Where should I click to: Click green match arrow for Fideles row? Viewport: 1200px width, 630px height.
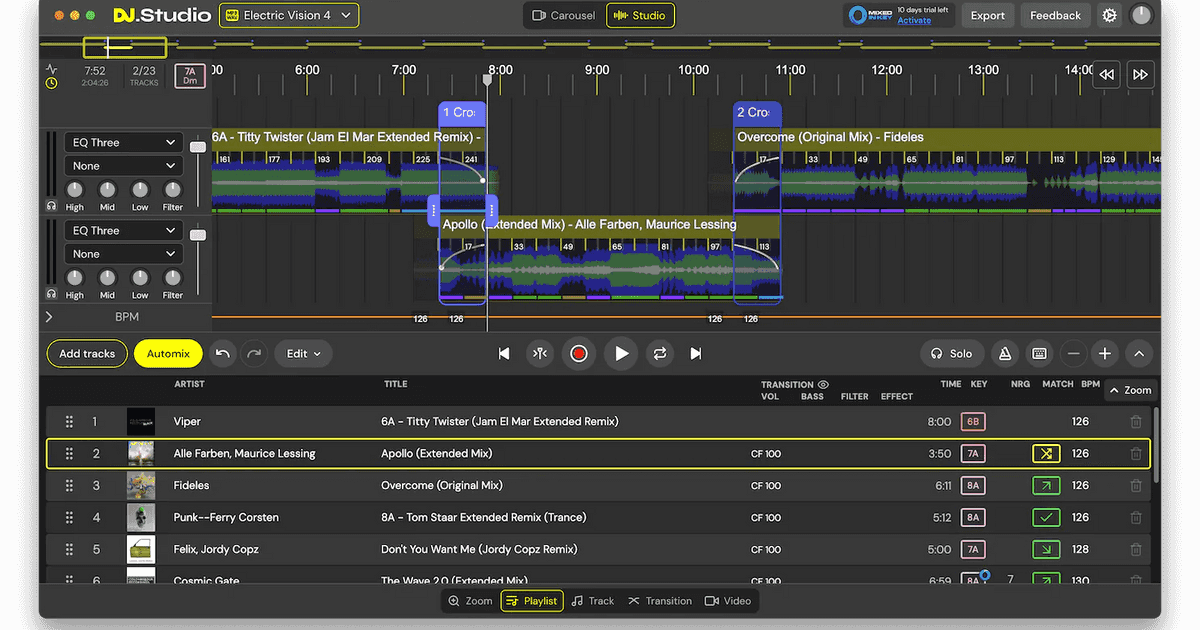point(1046,486)
